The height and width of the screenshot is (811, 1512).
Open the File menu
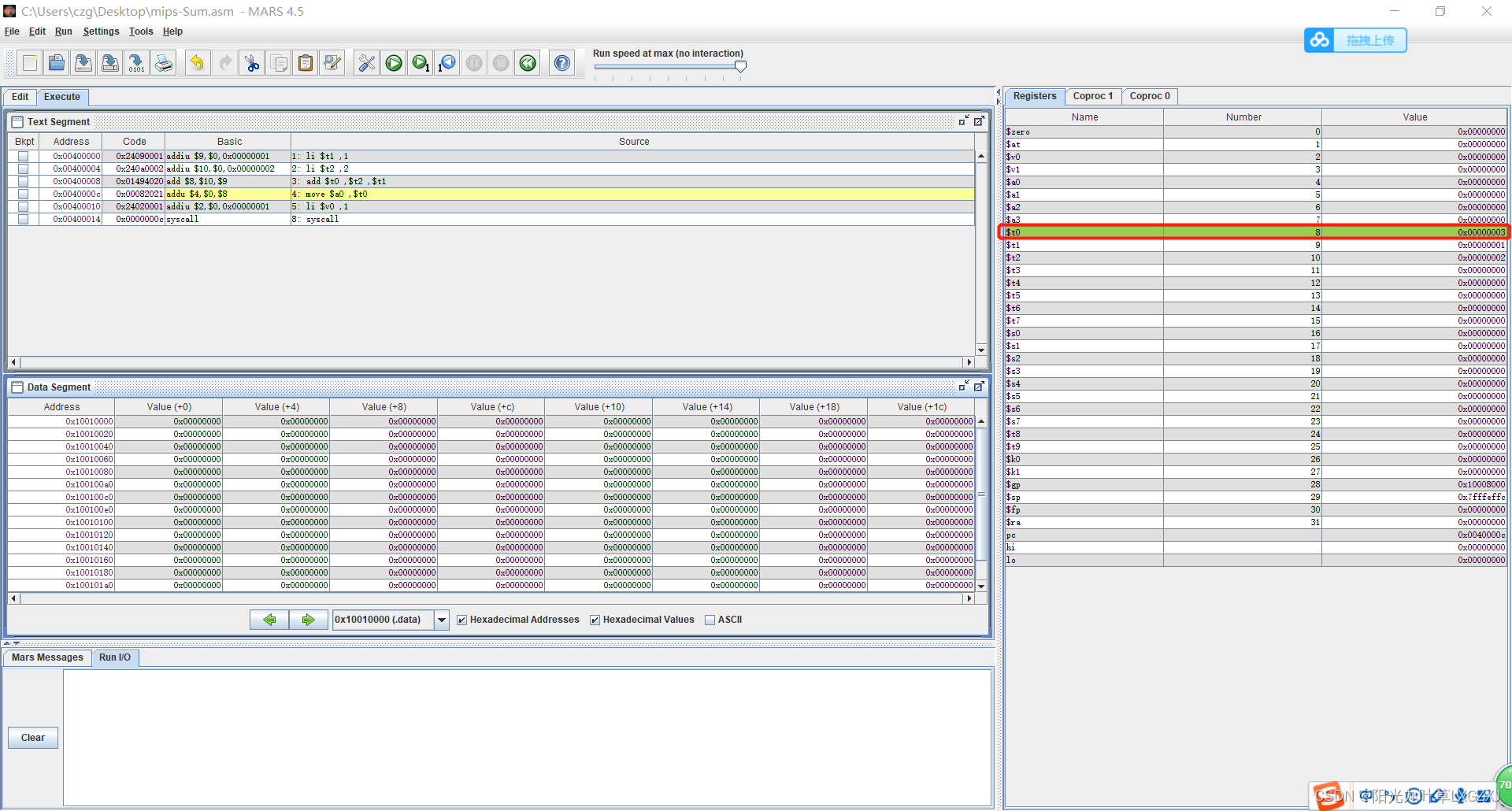(x=12, y=31)
